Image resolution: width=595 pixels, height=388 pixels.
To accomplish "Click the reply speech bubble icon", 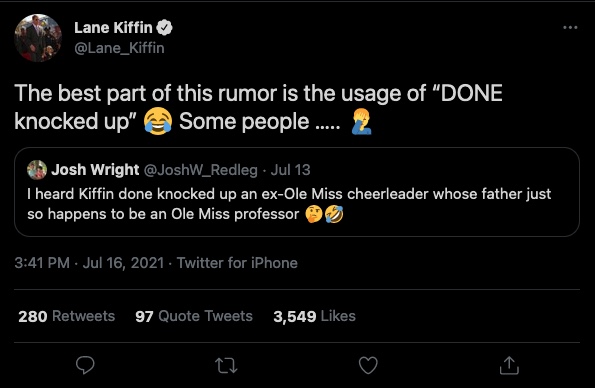I will click(85, 365).
